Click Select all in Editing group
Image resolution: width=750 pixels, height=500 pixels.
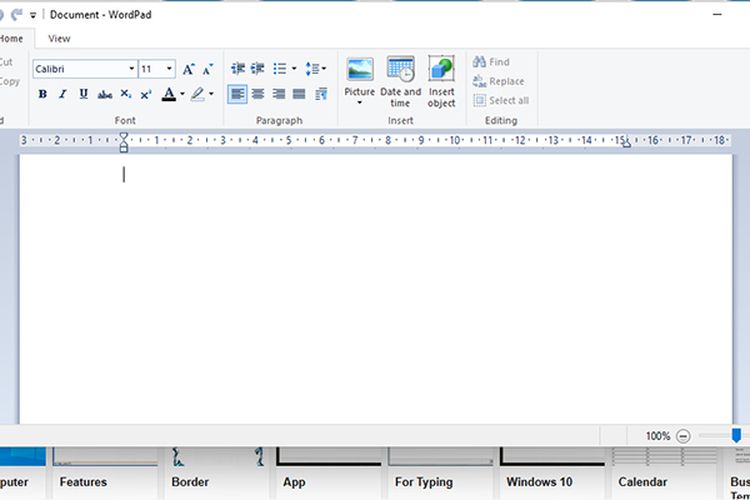coord(501,100)
